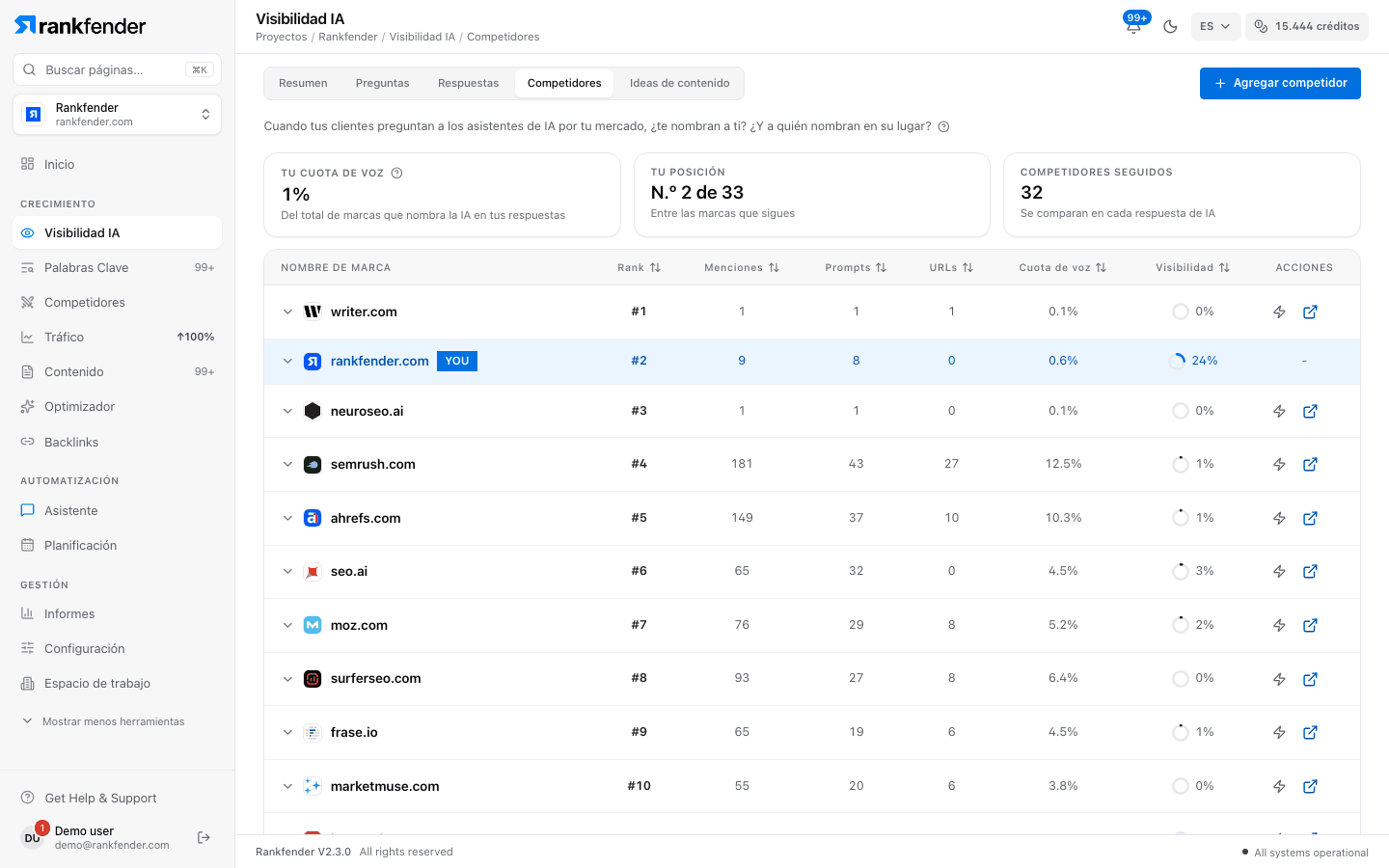Expand the semrush.com row chevron
Image resolution: width=1389 pixels, height=868 pixels.
pos(287,465)
